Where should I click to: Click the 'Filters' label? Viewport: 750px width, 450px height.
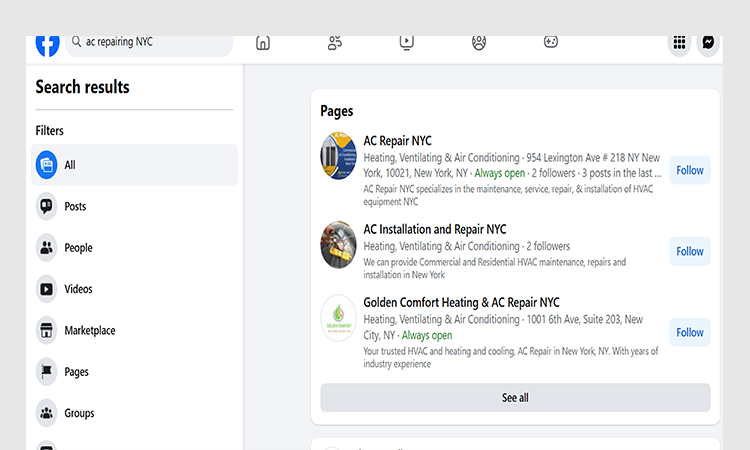point(49,131)
